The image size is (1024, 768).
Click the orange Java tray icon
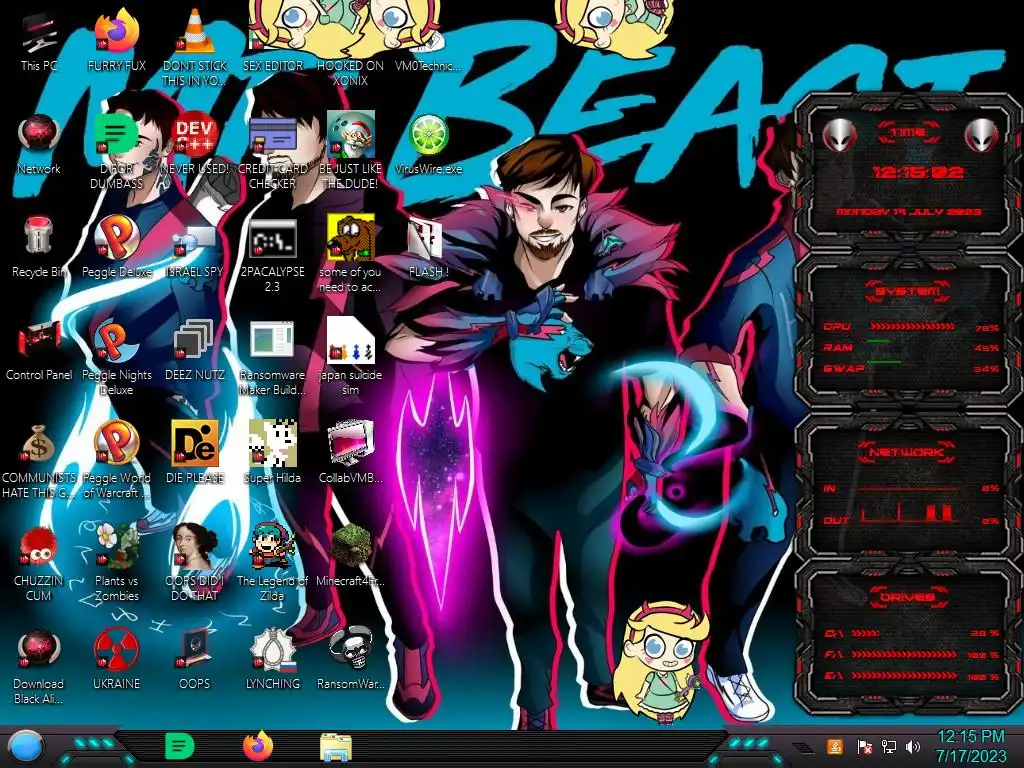[x=834, y=746]
